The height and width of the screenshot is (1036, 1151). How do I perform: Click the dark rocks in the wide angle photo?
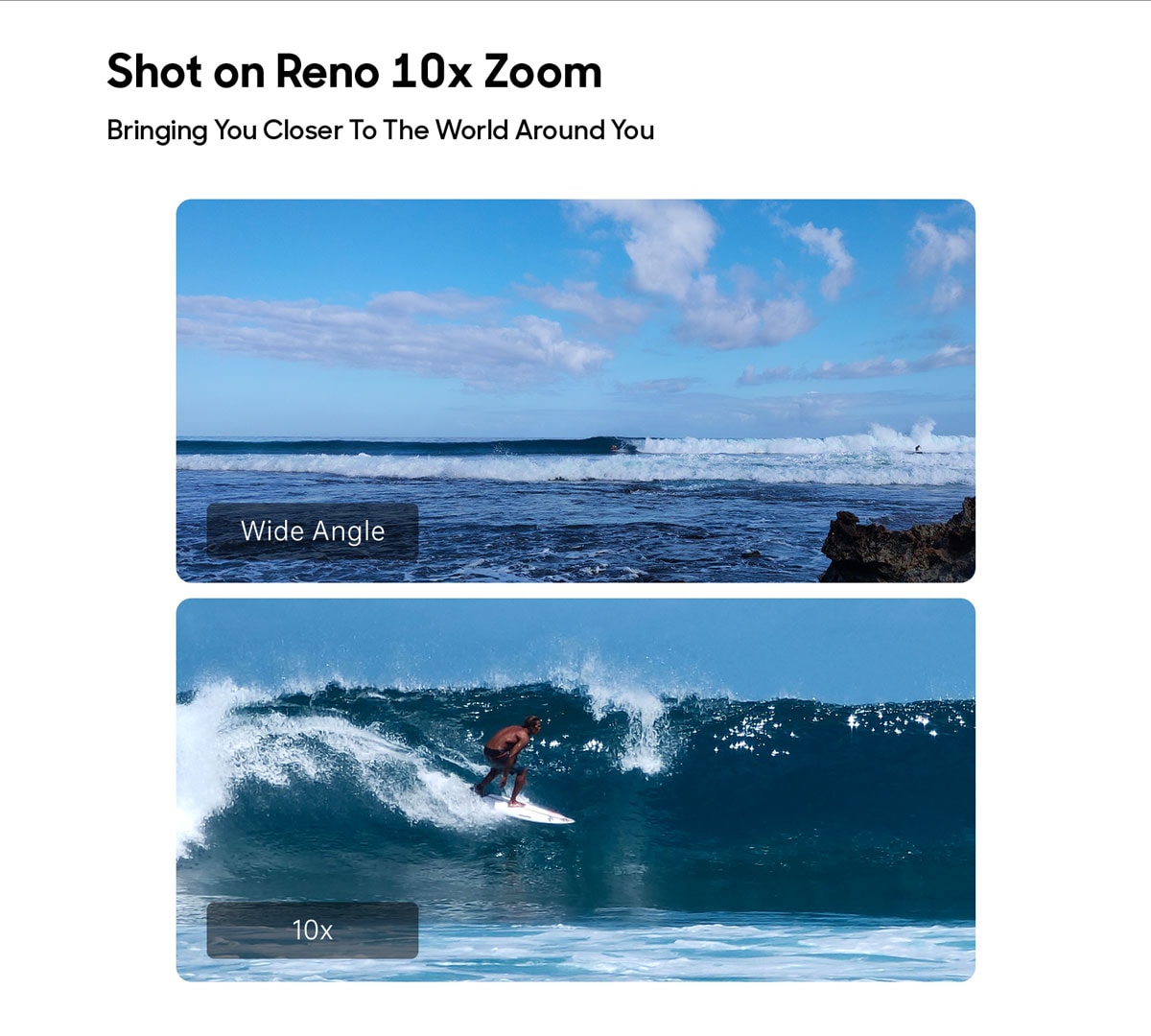point(899,545)
